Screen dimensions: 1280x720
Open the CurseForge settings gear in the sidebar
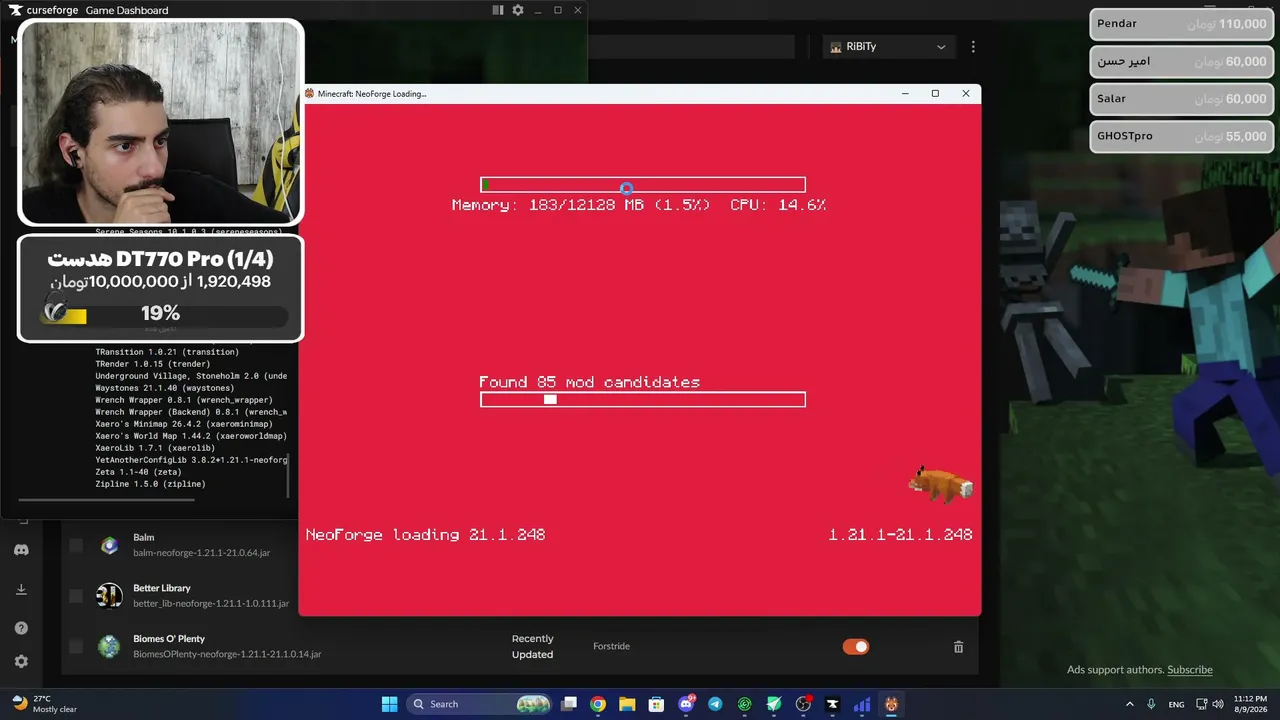point(21,662)
